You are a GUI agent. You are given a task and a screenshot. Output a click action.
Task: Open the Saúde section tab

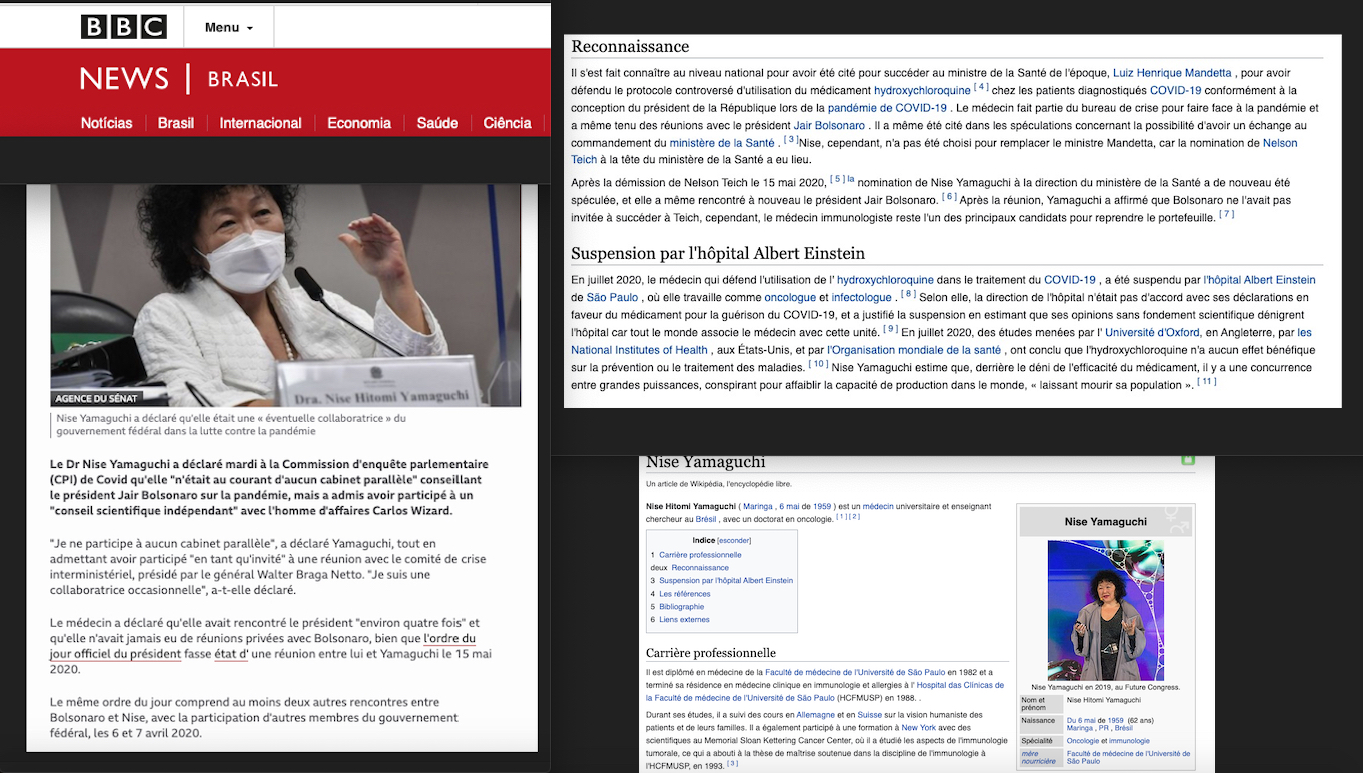436,123
